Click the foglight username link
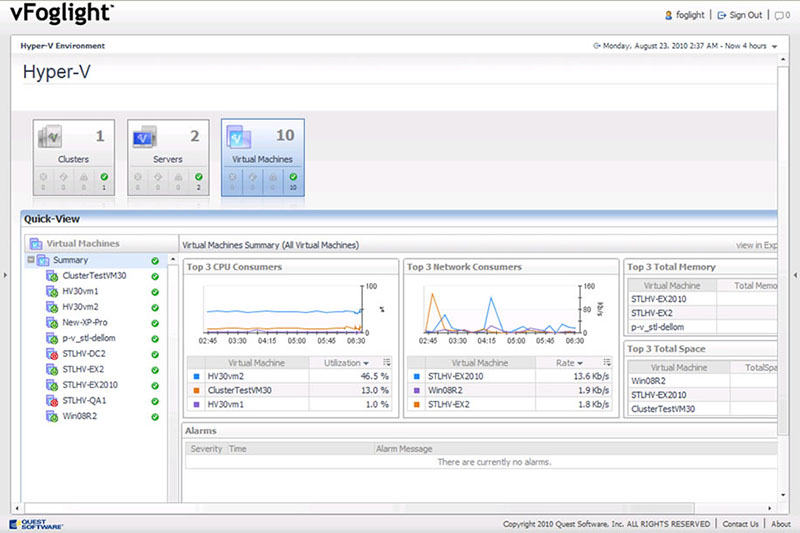The width and height of the screenshot is (800, 533). click(x=690, y=15)
